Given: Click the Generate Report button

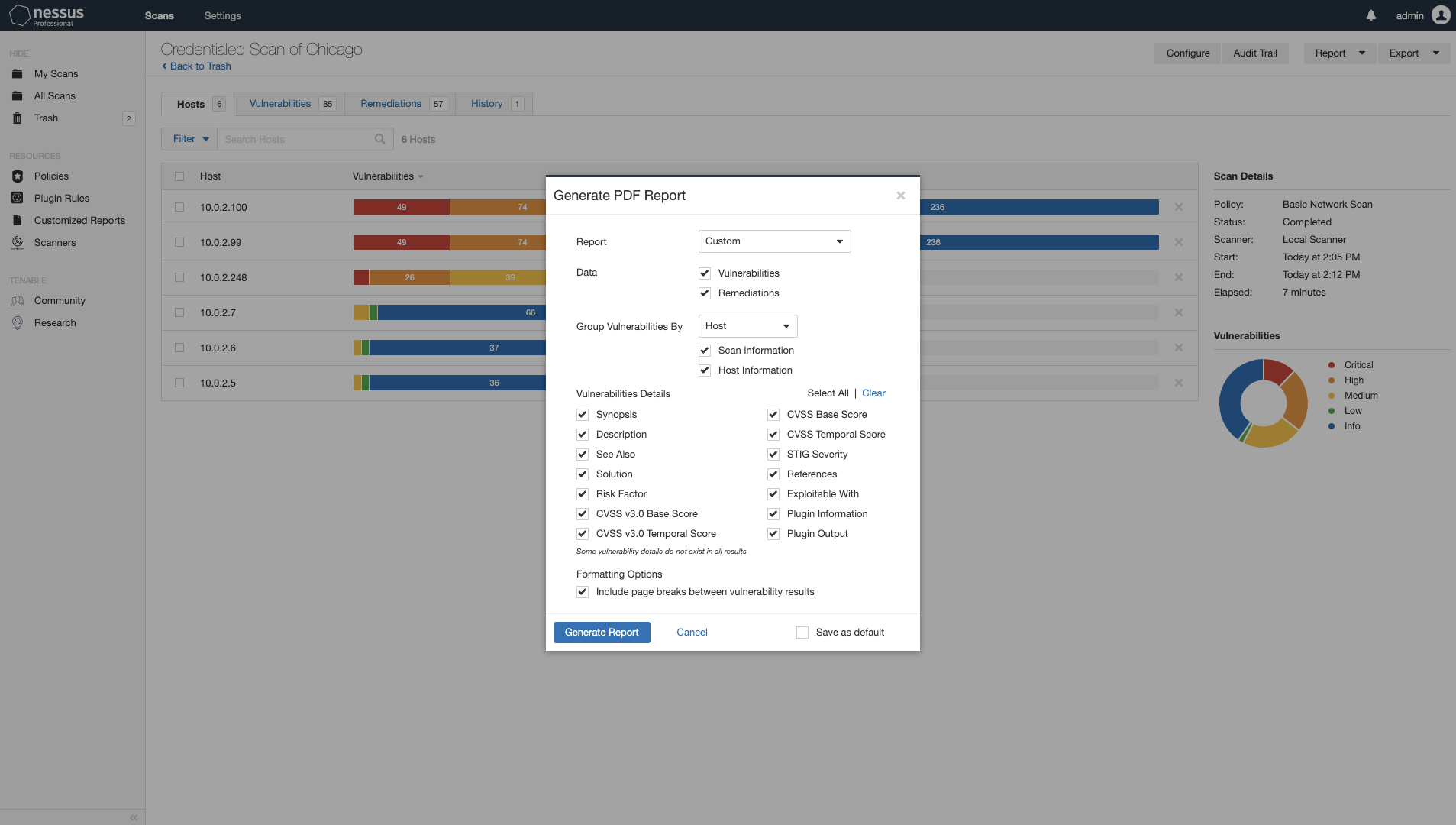Looking at the screenshot, I should pos(602,632).
